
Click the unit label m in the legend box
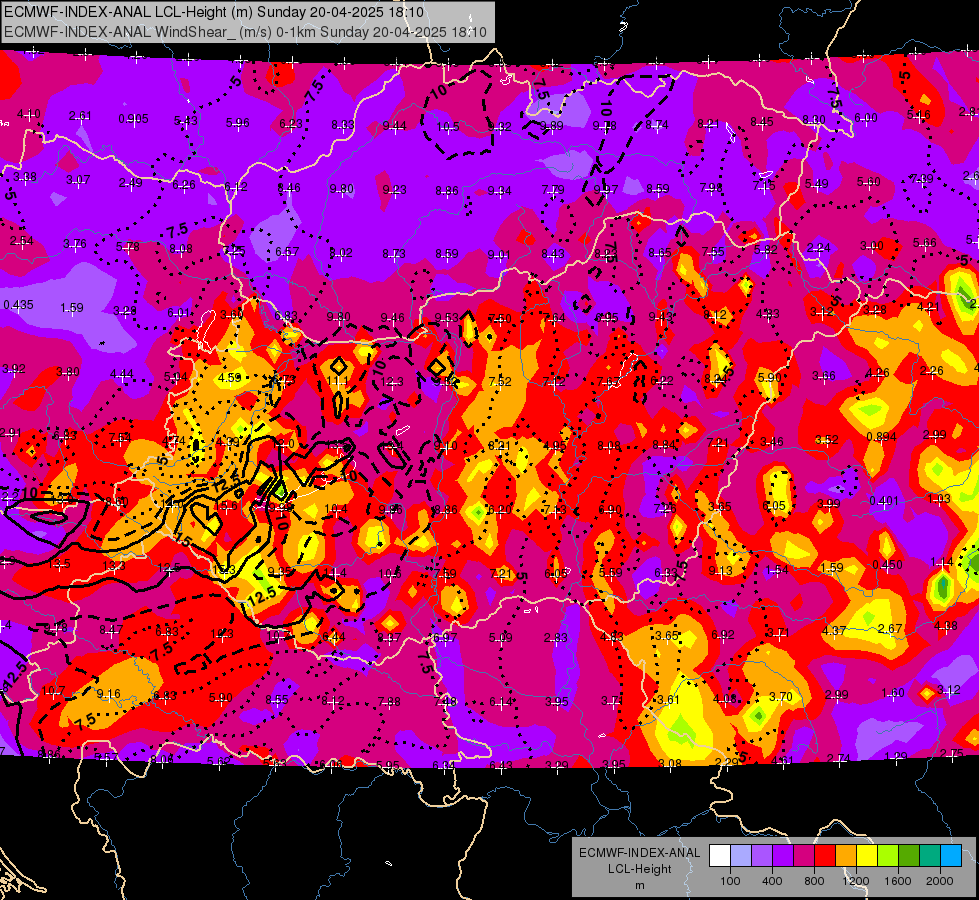[639, 886]
